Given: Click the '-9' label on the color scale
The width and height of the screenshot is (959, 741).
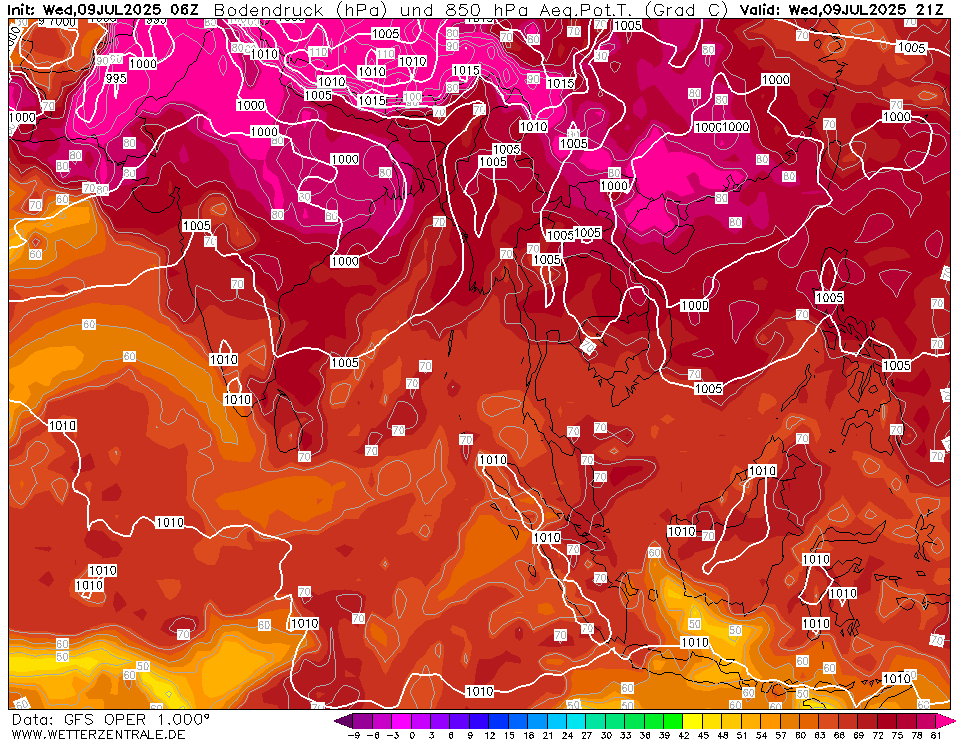Looking at the screenshot, I should (x=353, y=735).
